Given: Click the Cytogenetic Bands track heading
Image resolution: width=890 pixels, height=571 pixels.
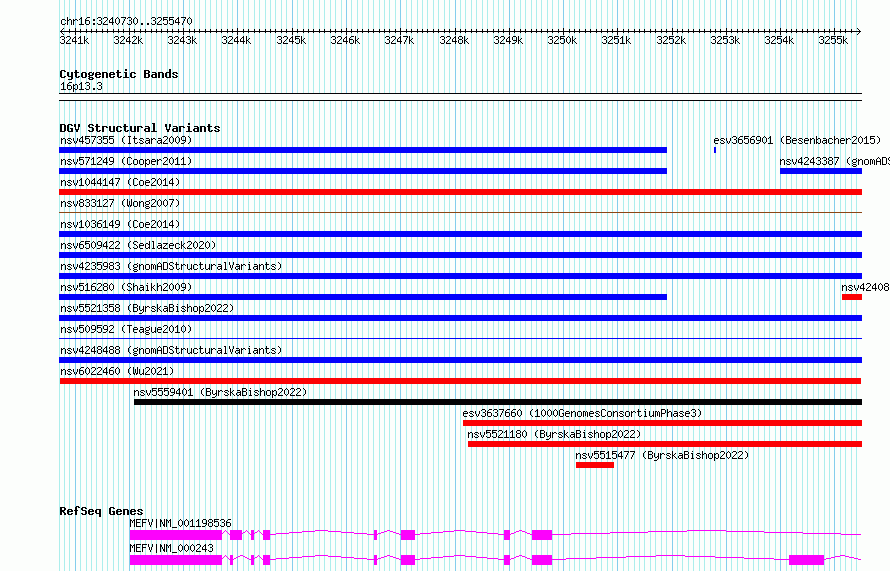Looking at the screenshot, I should click(119, 74).
